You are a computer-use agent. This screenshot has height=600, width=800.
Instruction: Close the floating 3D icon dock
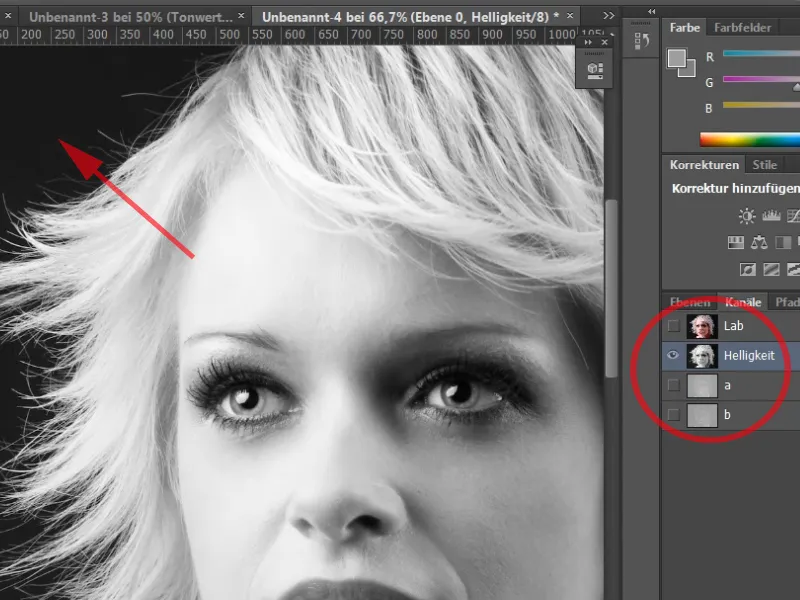(x=605, y=42)
